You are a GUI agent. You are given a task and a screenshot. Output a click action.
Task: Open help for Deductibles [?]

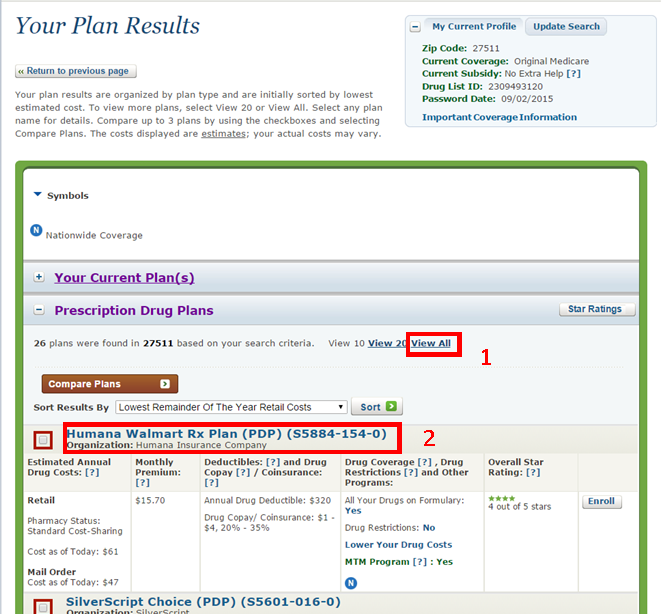(x=273, y=462)
